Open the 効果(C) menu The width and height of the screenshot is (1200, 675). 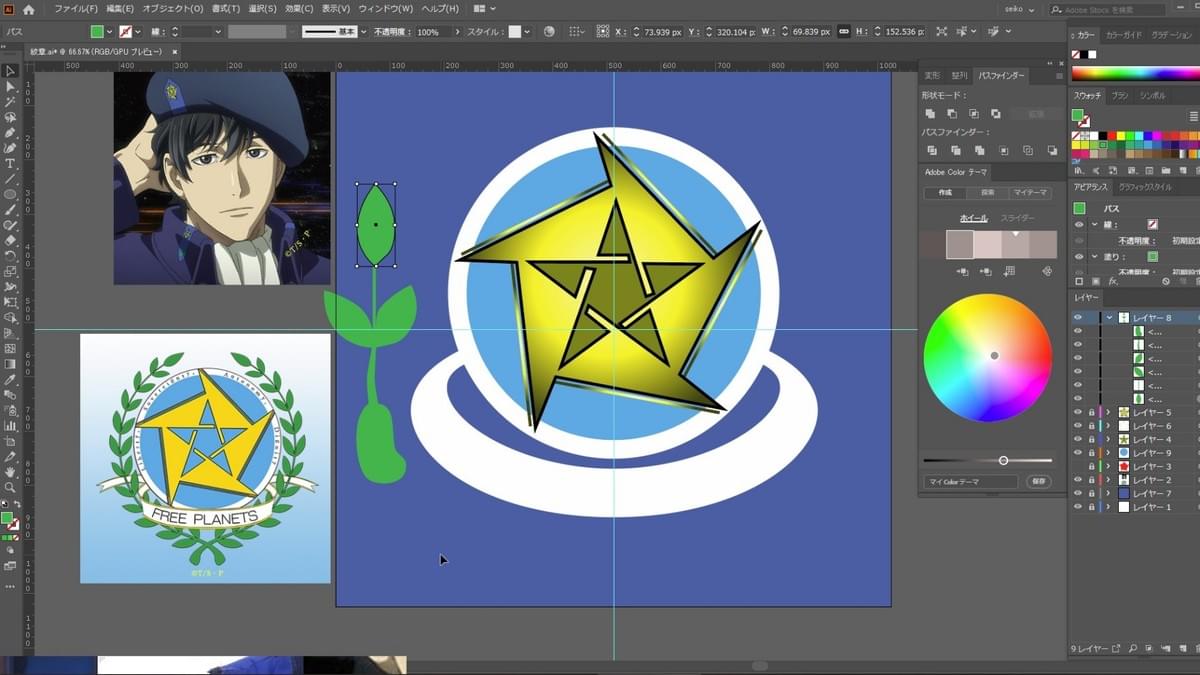[x=299, y=9]
